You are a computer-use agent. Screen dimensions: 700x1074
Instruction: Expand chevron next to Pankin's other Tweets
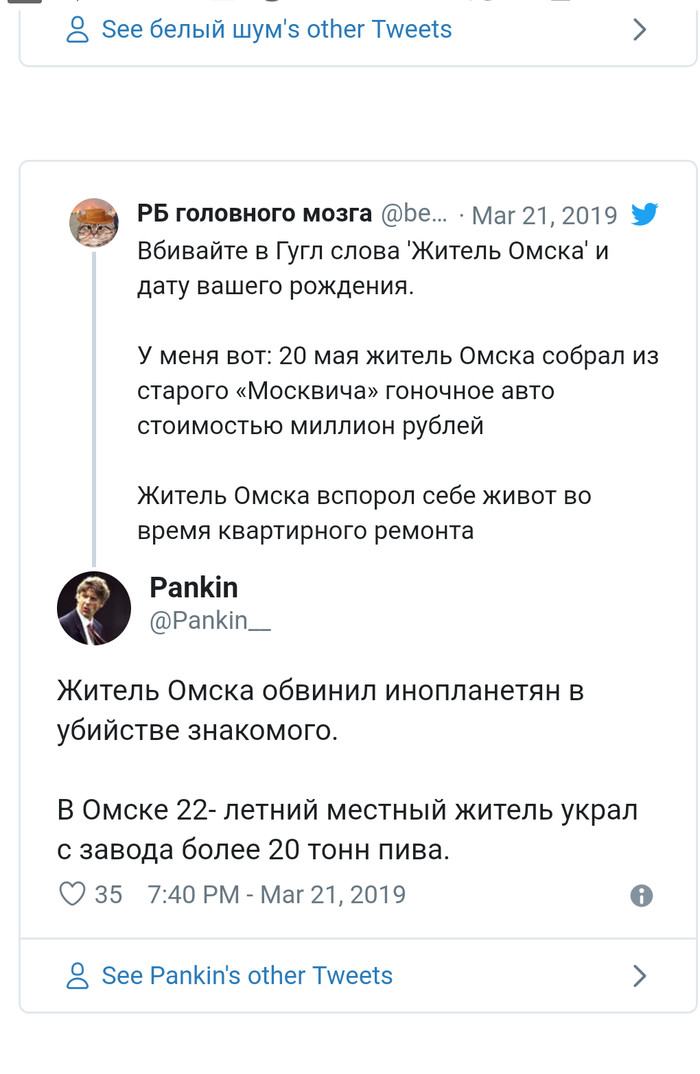pyautogui.click(x=640, y=976)
